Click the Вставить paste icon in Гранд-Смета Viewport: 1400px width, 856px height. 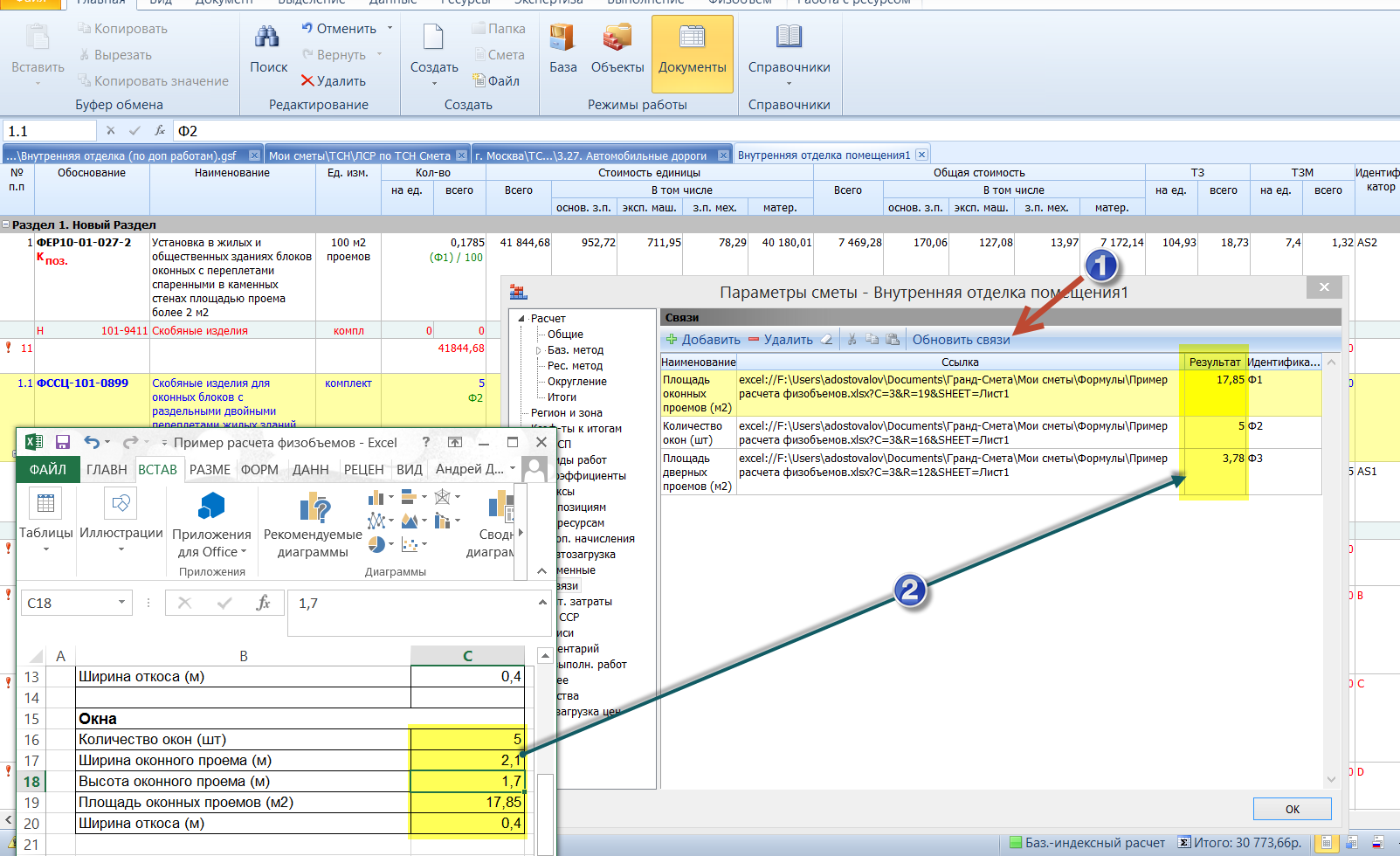point(38,38)
